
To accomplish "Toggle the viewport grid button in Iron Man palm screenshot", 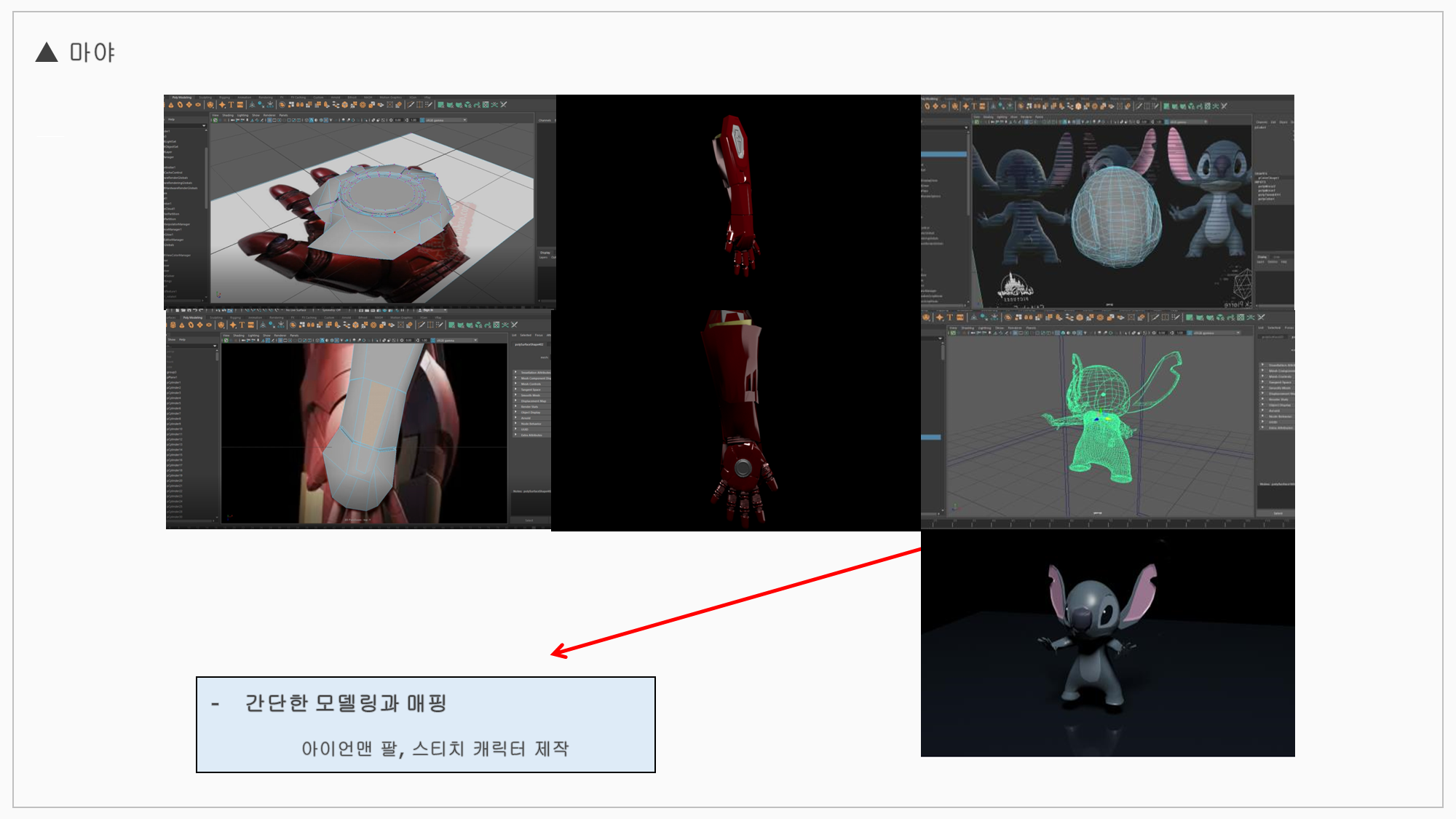I will [270, 120].
